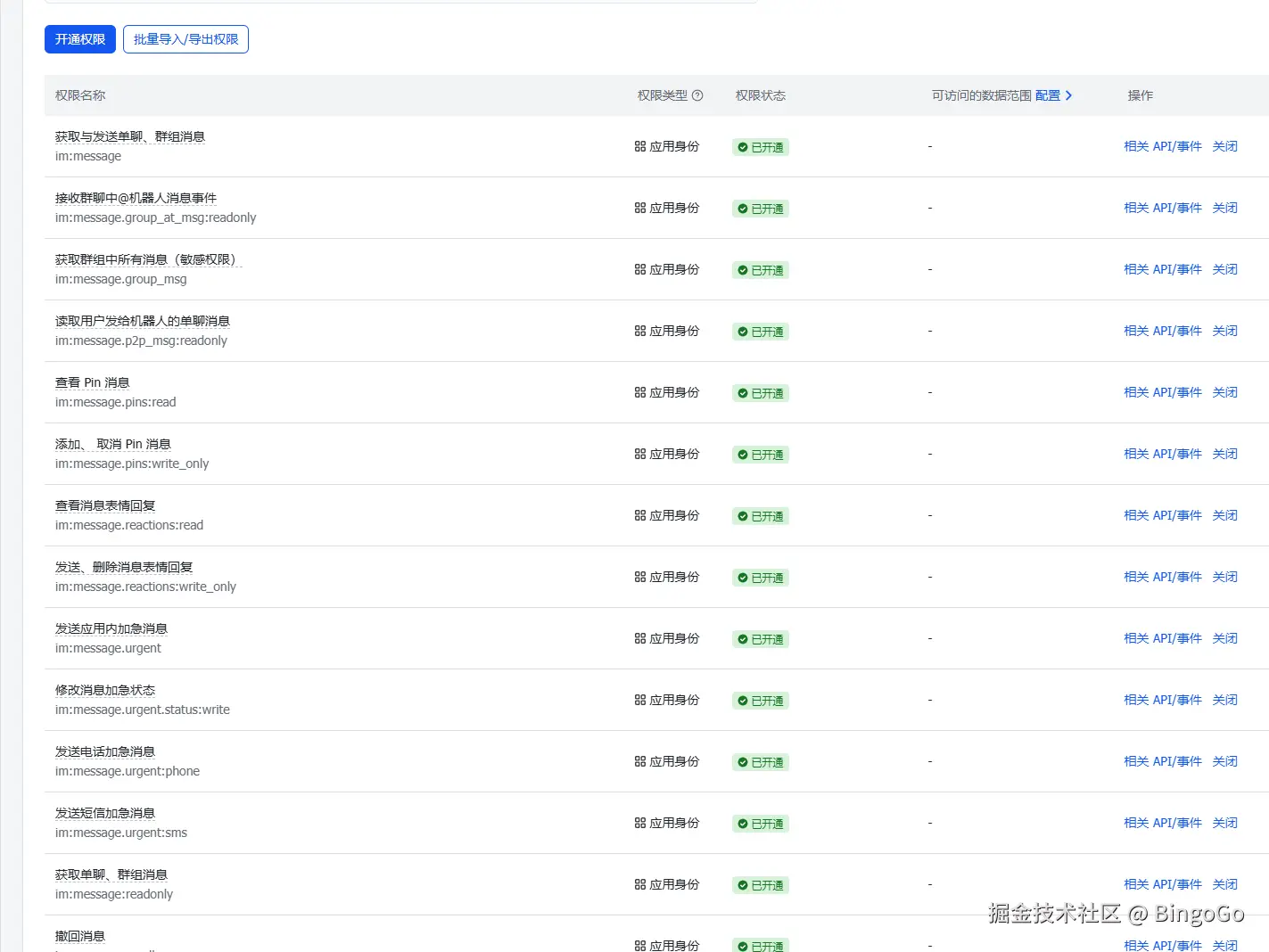Click 关闭 for im:message.group_msg permission
Viewport: 1269px width, 952px height.
[1225, 269]
